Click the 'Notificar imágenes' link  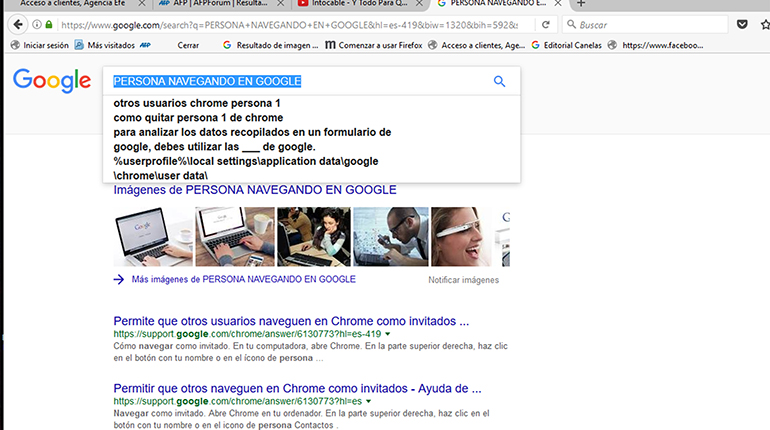tap(463, 280)
